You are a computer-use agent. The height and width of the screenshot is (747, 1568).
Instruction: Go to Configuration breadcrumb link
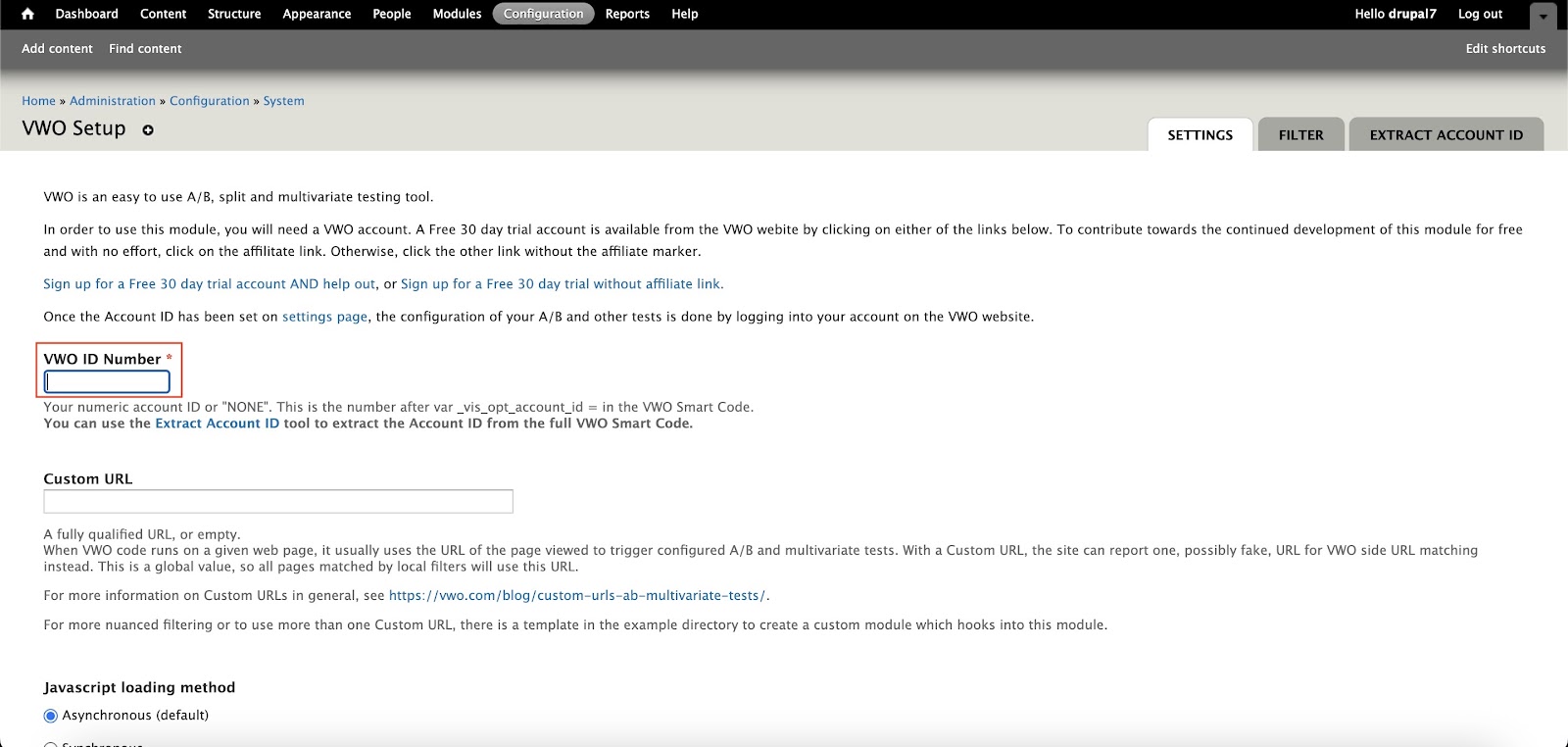point(210,101)
